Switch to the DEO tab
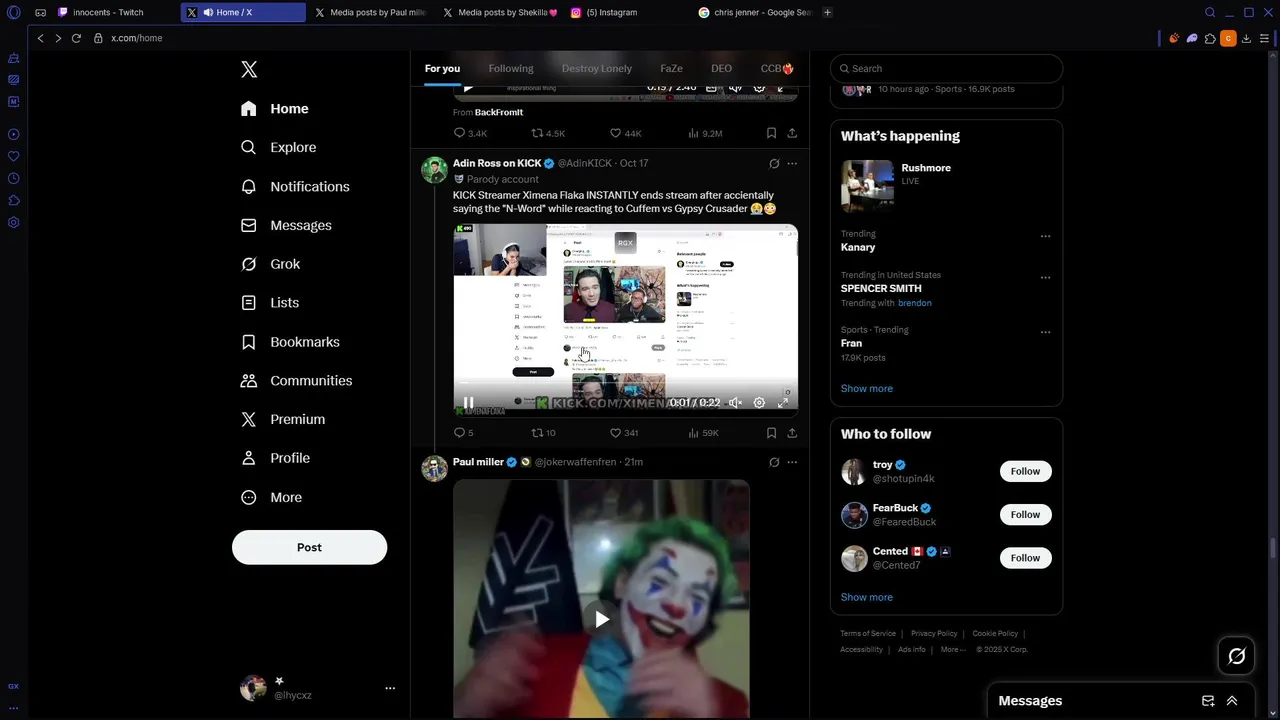The image size is (1280, 720). click(x=721, y=68)
